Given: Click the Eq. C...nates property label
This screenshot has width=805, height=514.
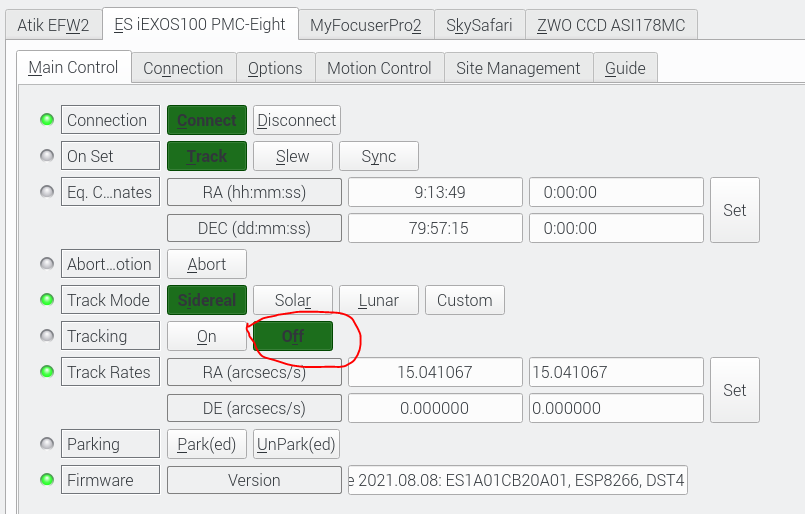Looking at the screenshot, I should [110, 192].
